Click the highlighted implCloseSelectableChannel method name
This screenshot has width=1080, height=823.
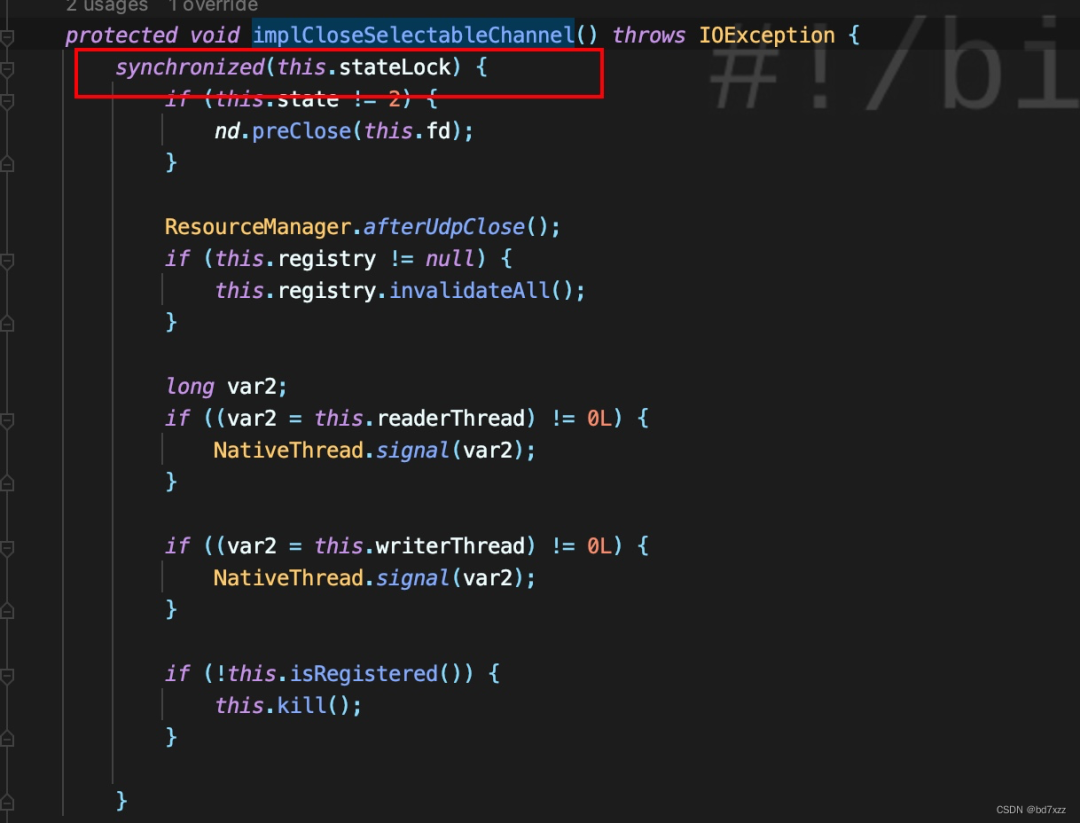click(x=413, y=35)
